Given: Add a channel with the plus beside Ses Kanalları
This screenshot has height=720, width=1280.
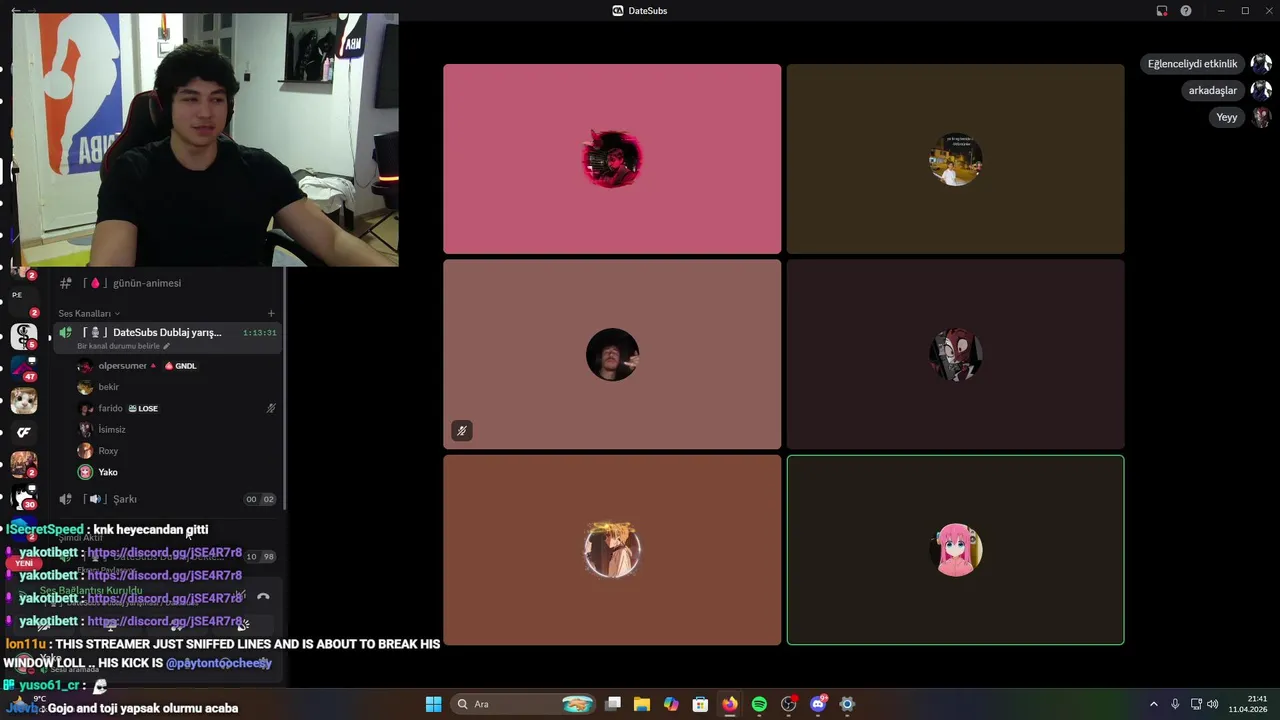Looking at the screenshot, I should (271, 313).
